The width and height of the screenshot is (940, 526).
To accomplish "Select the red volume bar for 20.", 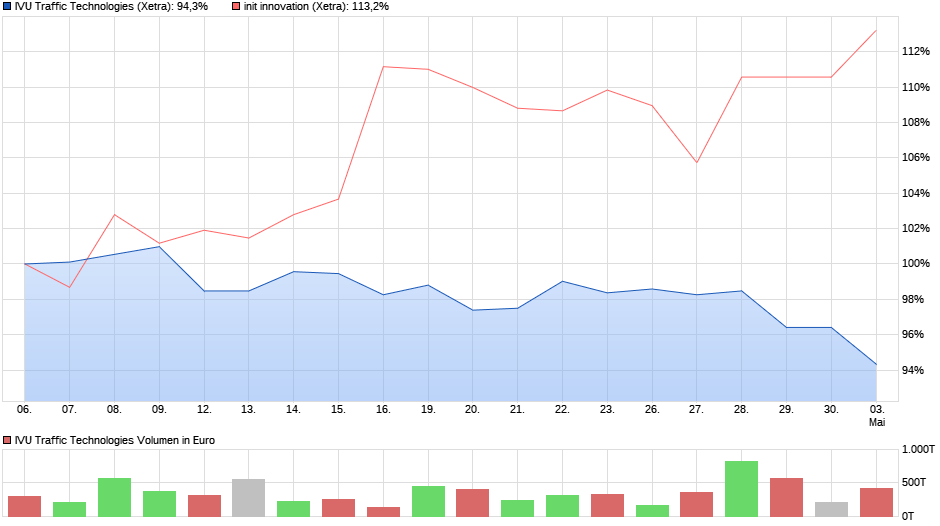I will (472, 503).
